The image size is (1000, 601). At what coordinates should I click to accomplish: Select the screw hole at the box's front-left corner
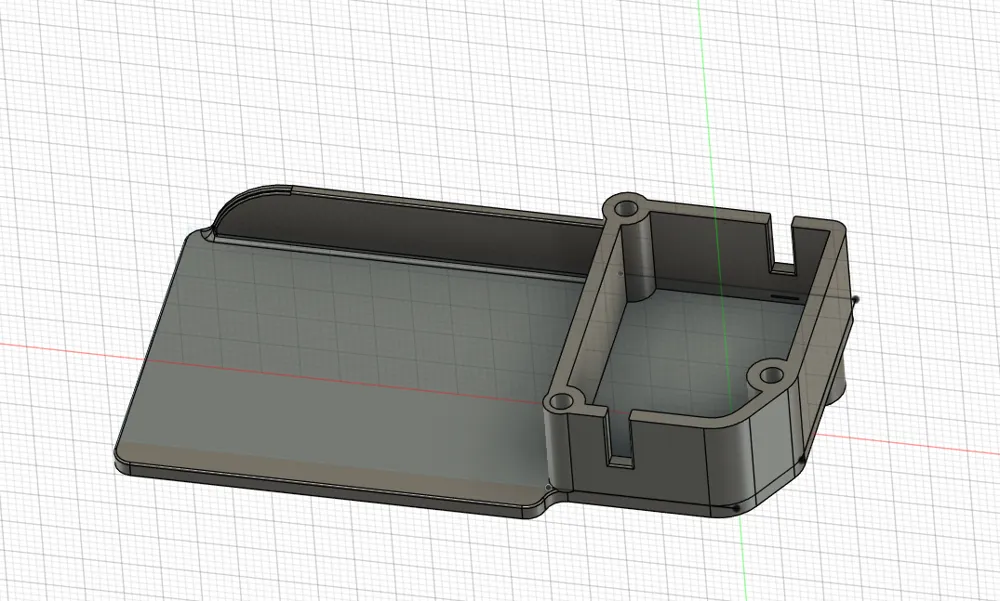pyautogui.click(x=562, y=403)
